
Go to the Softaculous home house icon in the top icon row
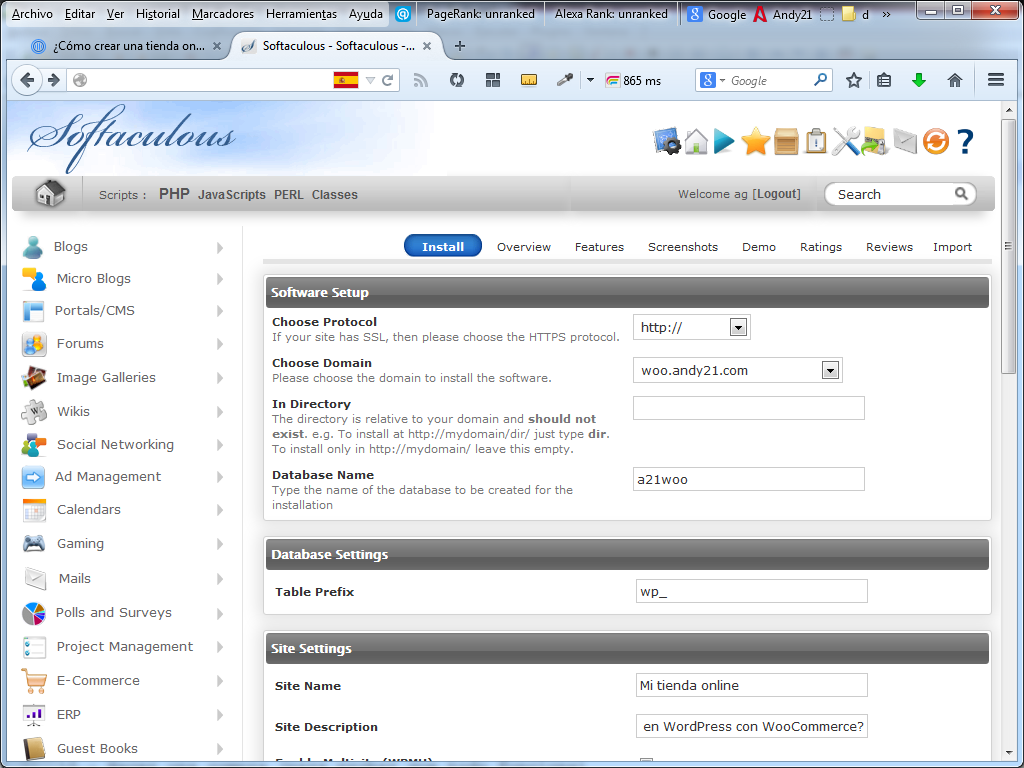pyautogui.click(x=696, y=141)
